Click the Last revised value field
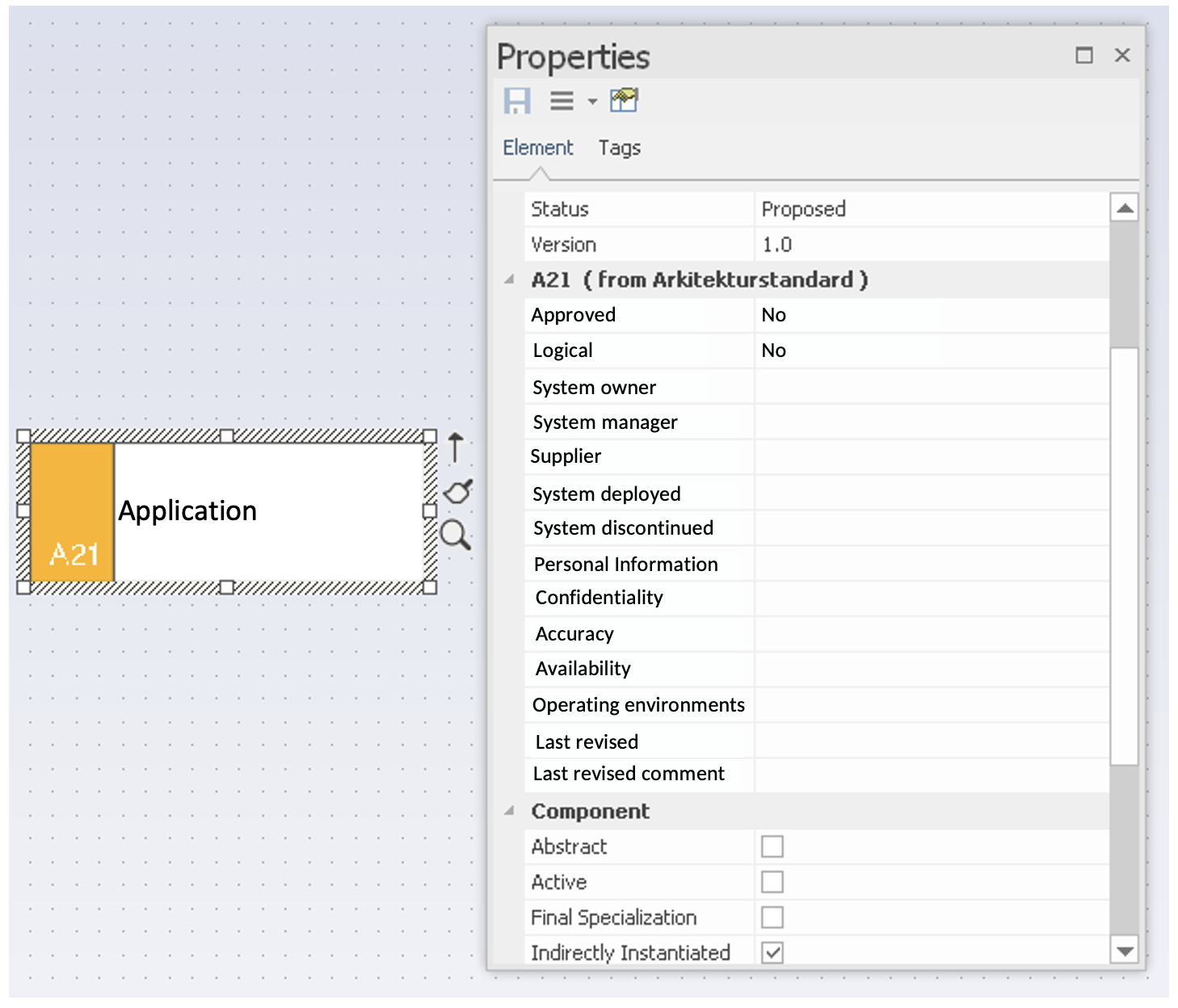 click(932, 741)
